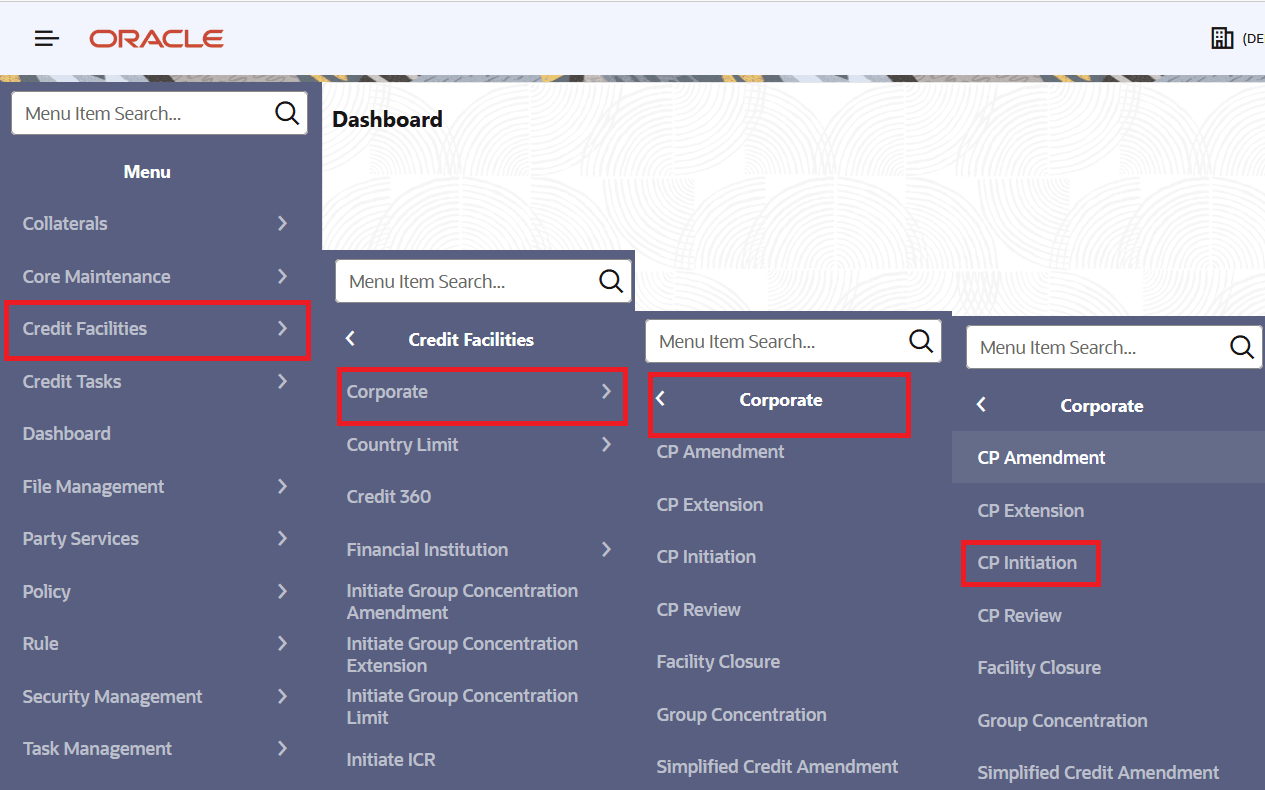Screen dimensions: 1265x790
Task: Go back using Credit Facilities back arrow
Action: [x=350, y=339]
